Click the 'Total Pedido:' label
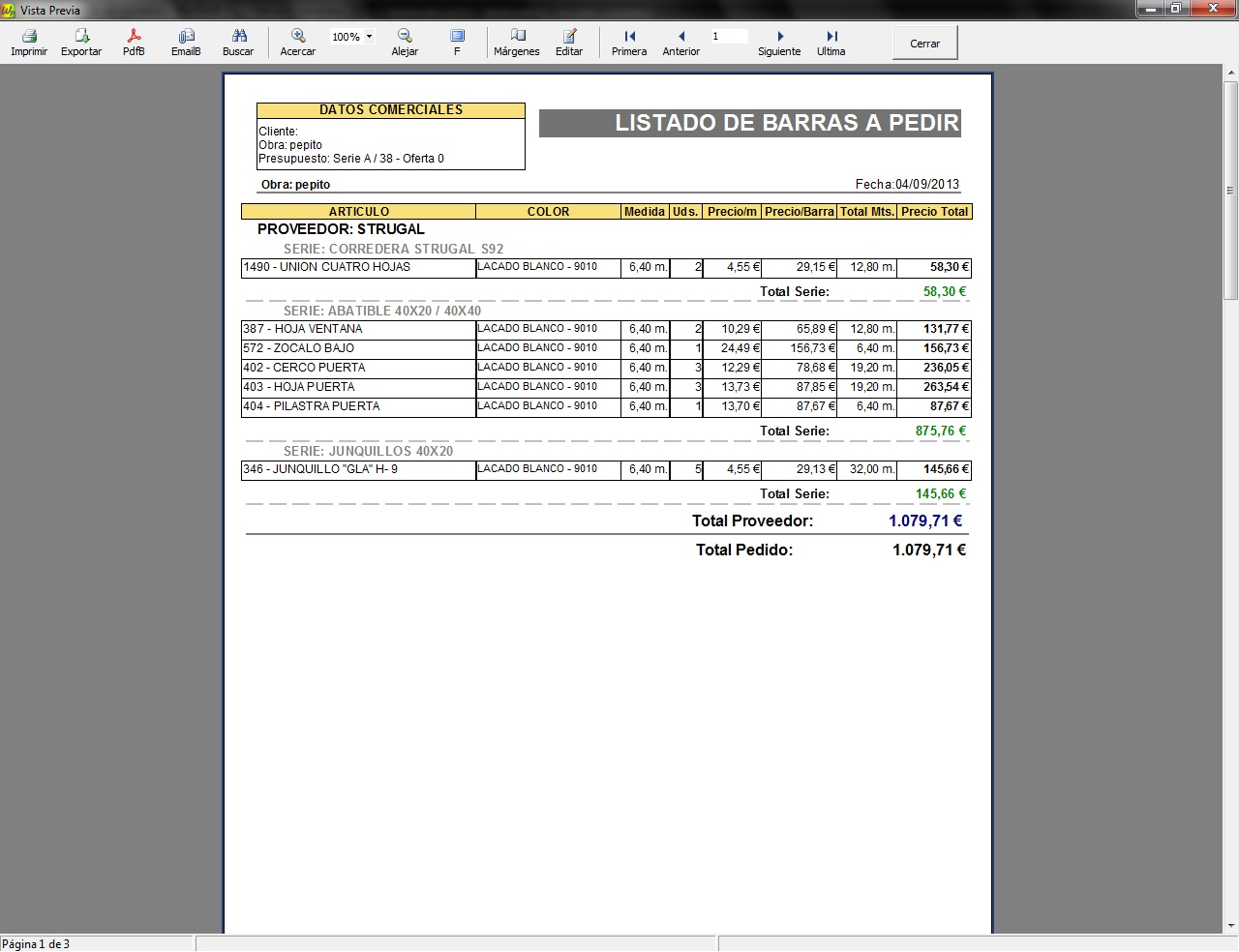This screenshot has width=1239, height=952. (744, 550)
